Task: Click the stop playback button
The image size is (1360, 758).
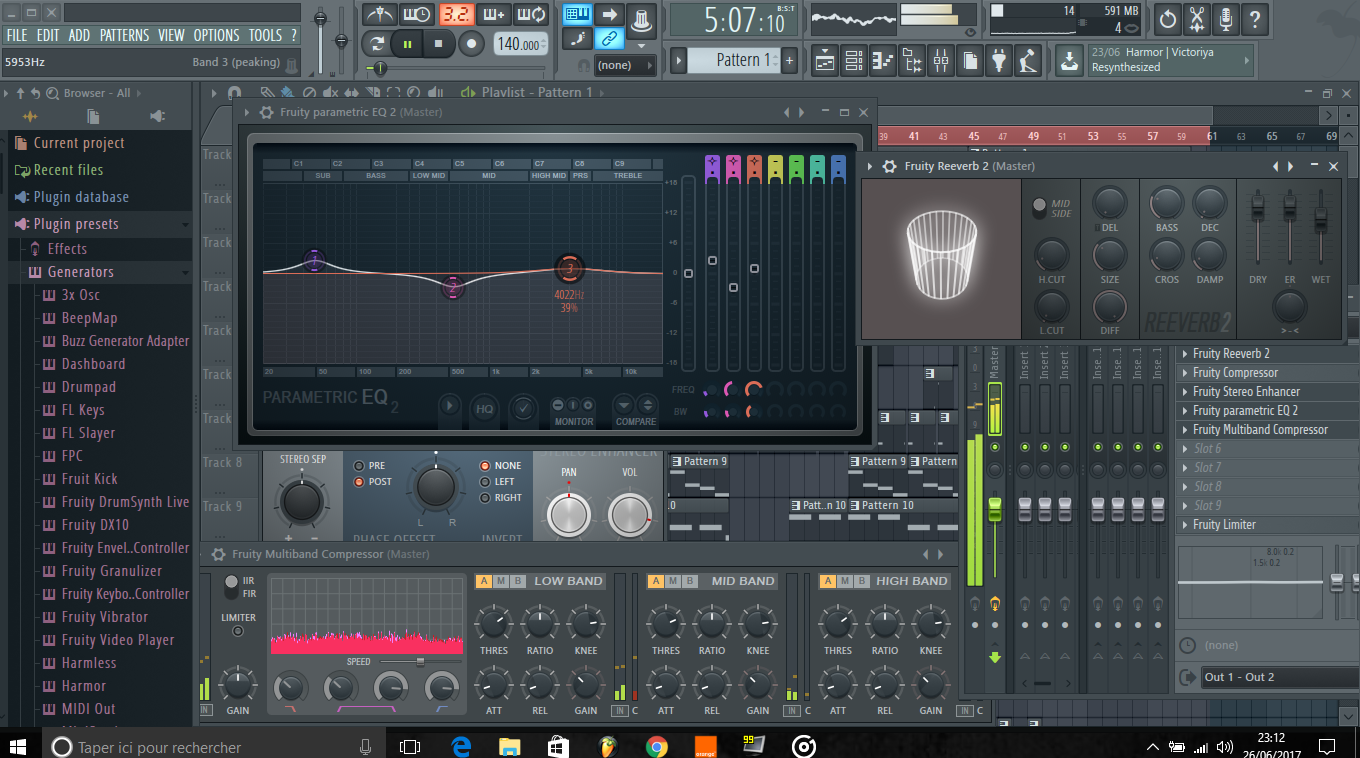Action: 438,44
